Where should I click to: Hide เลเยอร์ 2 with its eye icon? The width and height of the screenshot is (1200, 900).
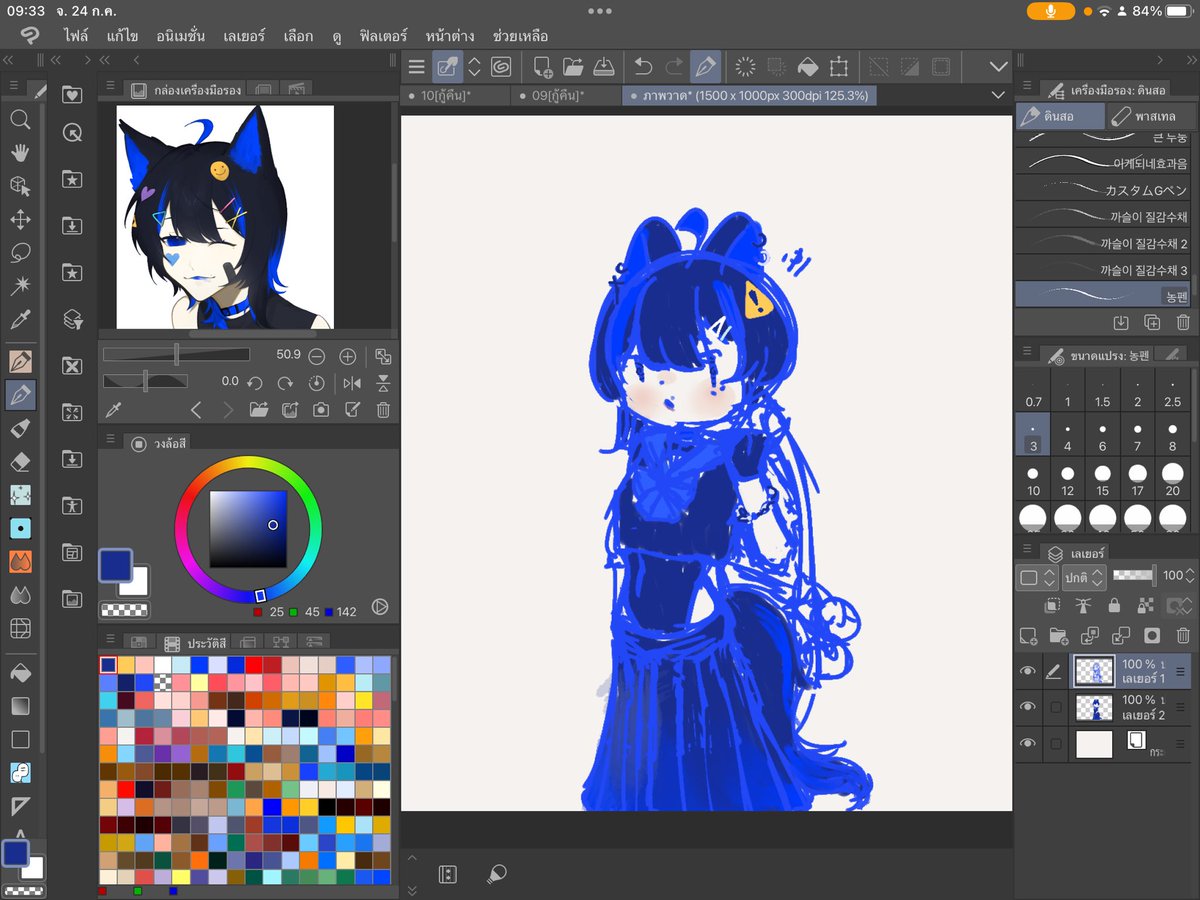coord(1027,707)
